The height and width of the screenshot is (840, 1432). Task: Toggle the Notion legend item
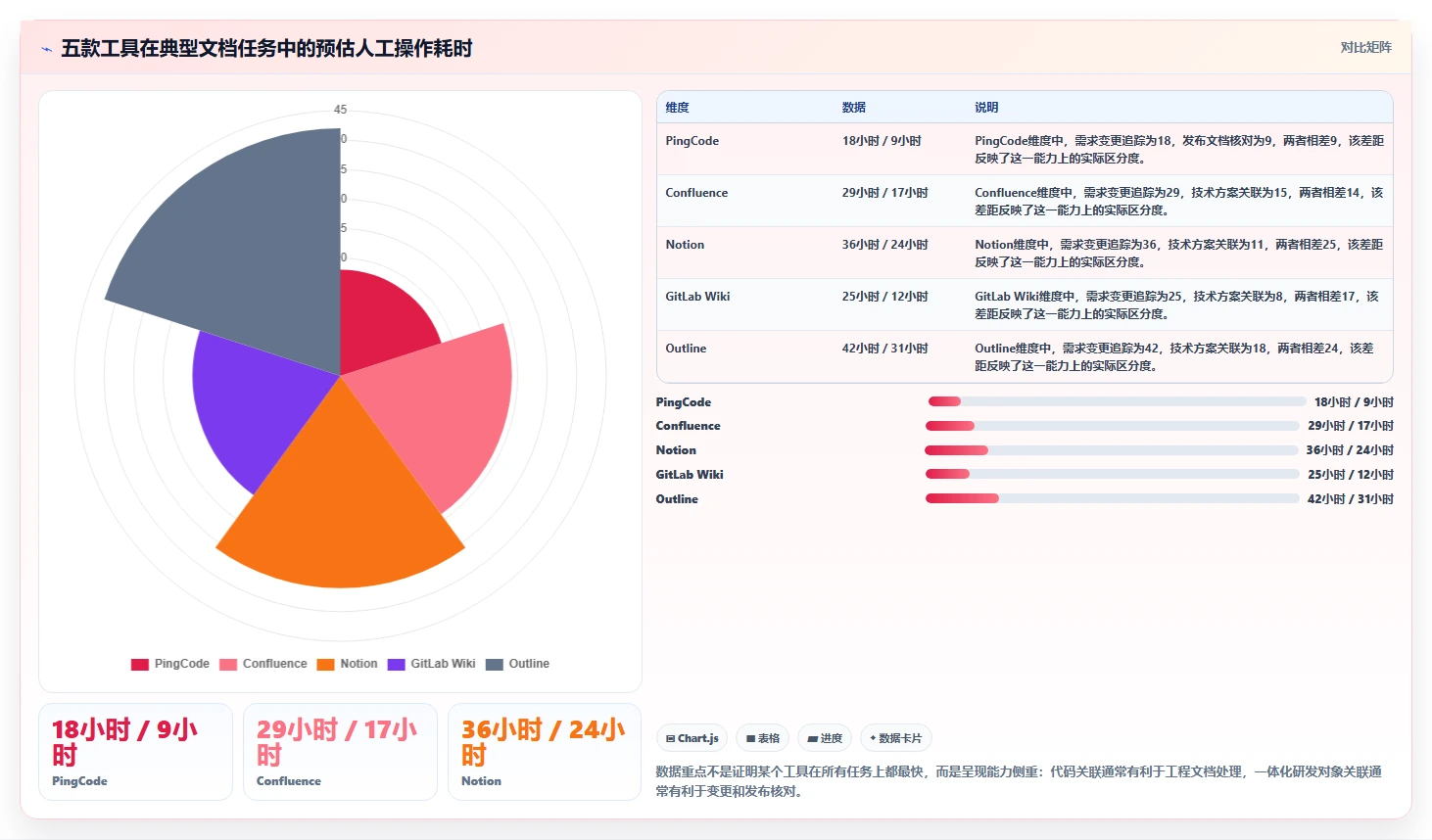pyautogui.click(x=348, y=664)
